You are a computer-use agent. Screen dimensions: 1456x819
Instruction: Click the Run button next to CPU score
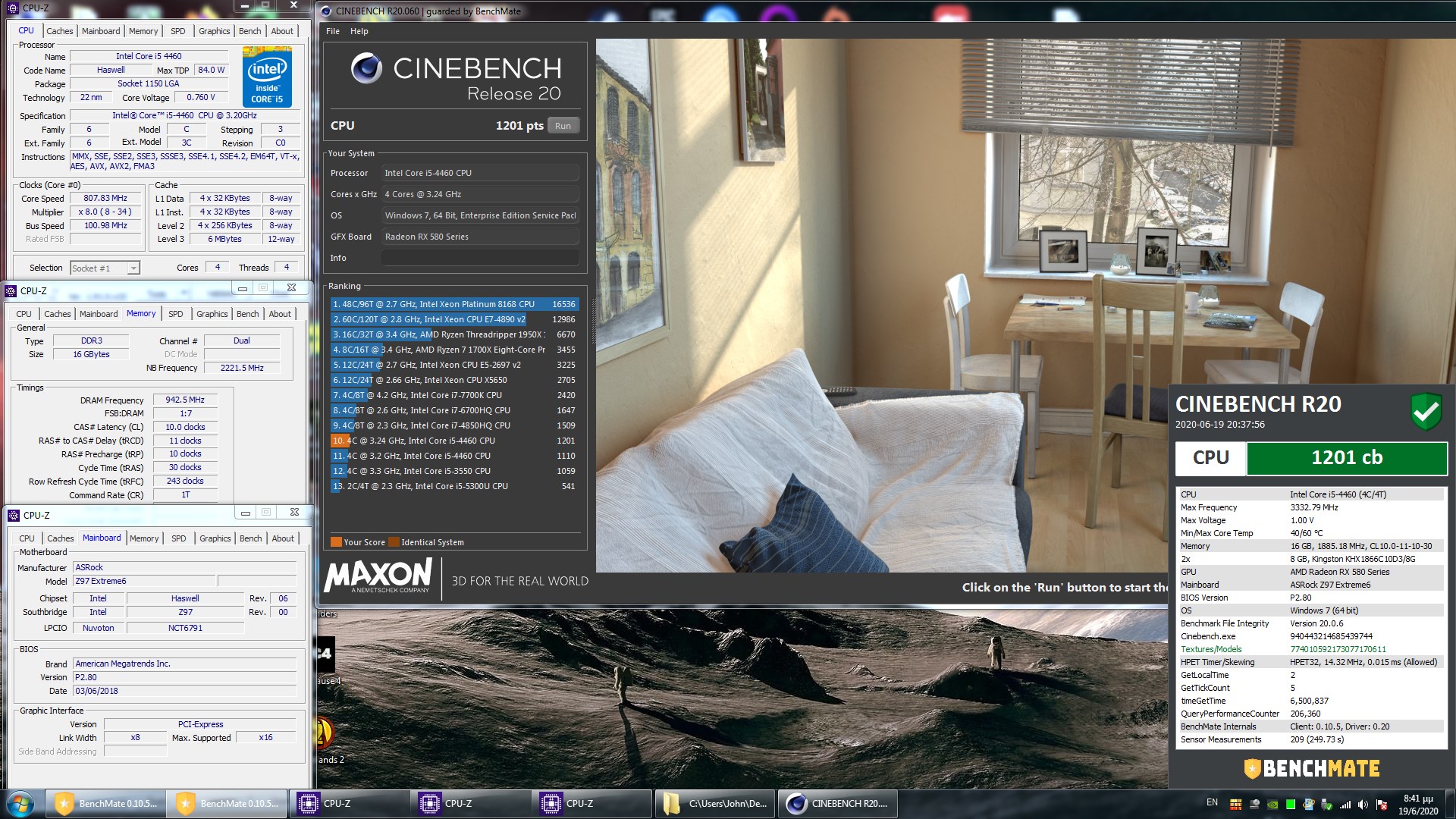(563, 126)
